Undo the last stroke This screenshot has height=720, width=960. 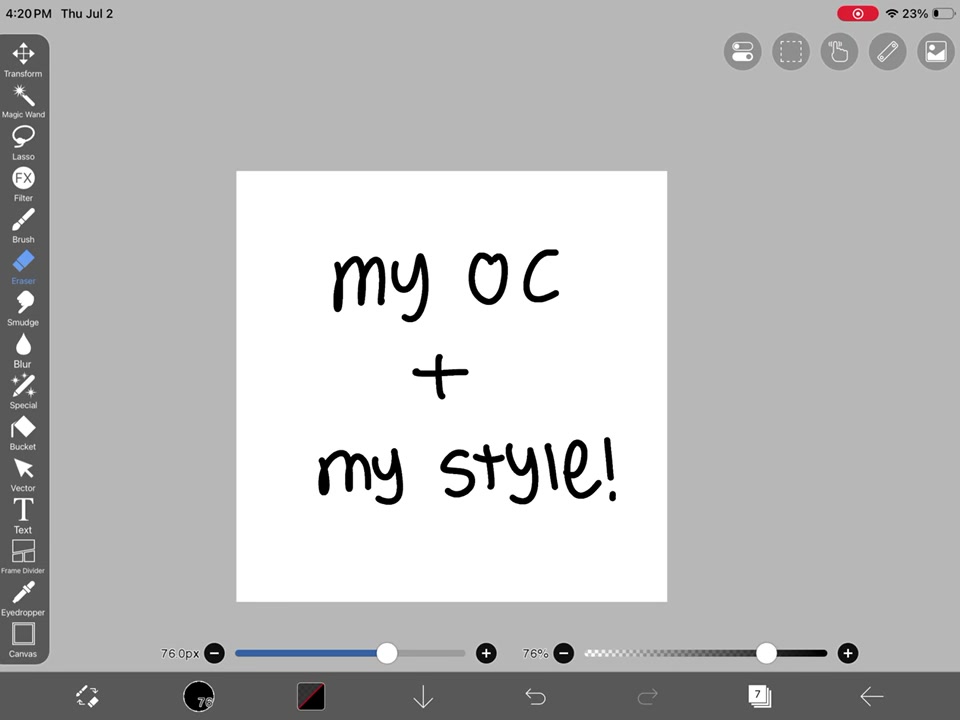pos(535,697)
